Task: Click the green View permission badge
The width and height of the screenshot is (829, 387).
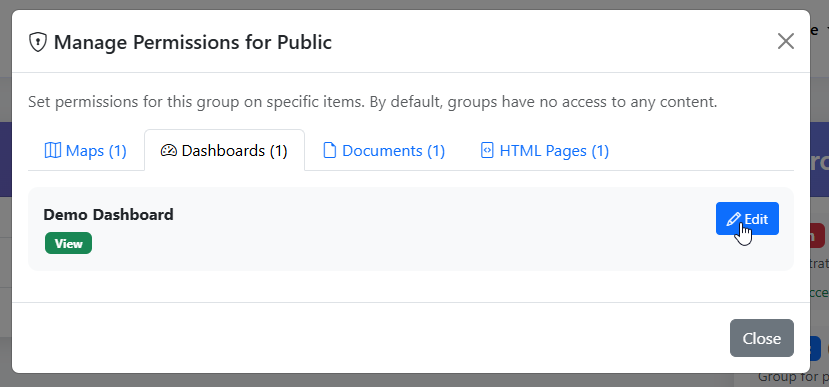Action: click(68, 243)
